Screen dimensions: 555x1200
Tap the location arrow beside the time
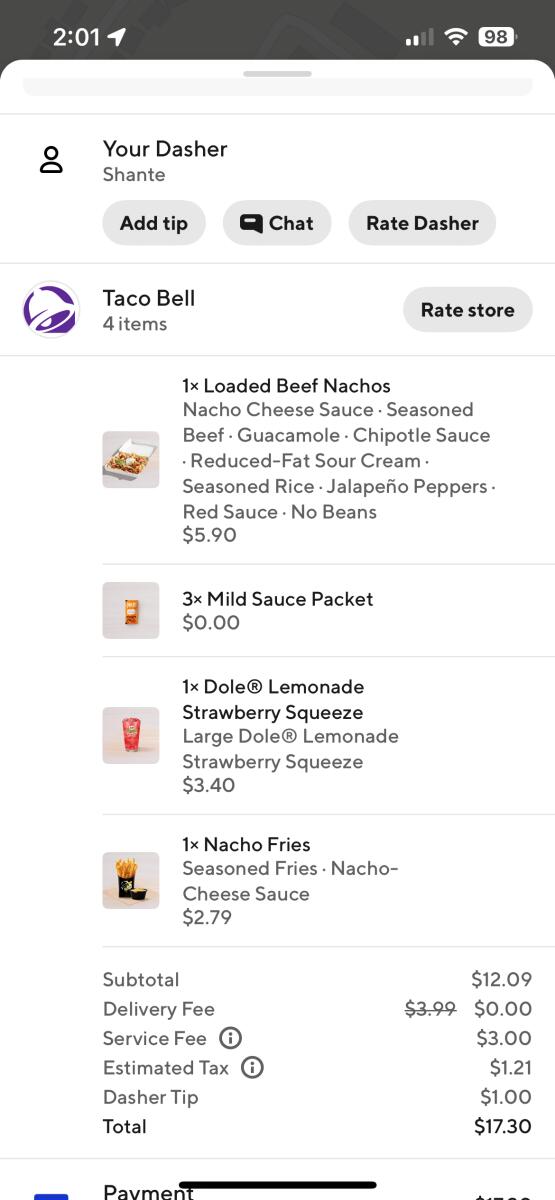[x=117, y=37]
